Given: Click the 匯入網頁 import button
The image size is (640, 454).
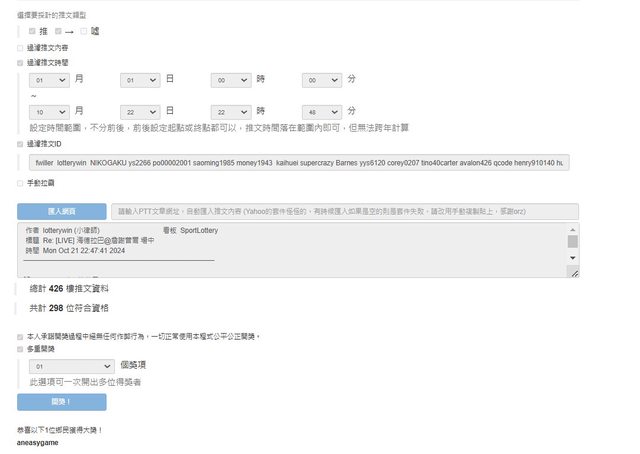Looking at the screenshot, I should coord(61,211).
